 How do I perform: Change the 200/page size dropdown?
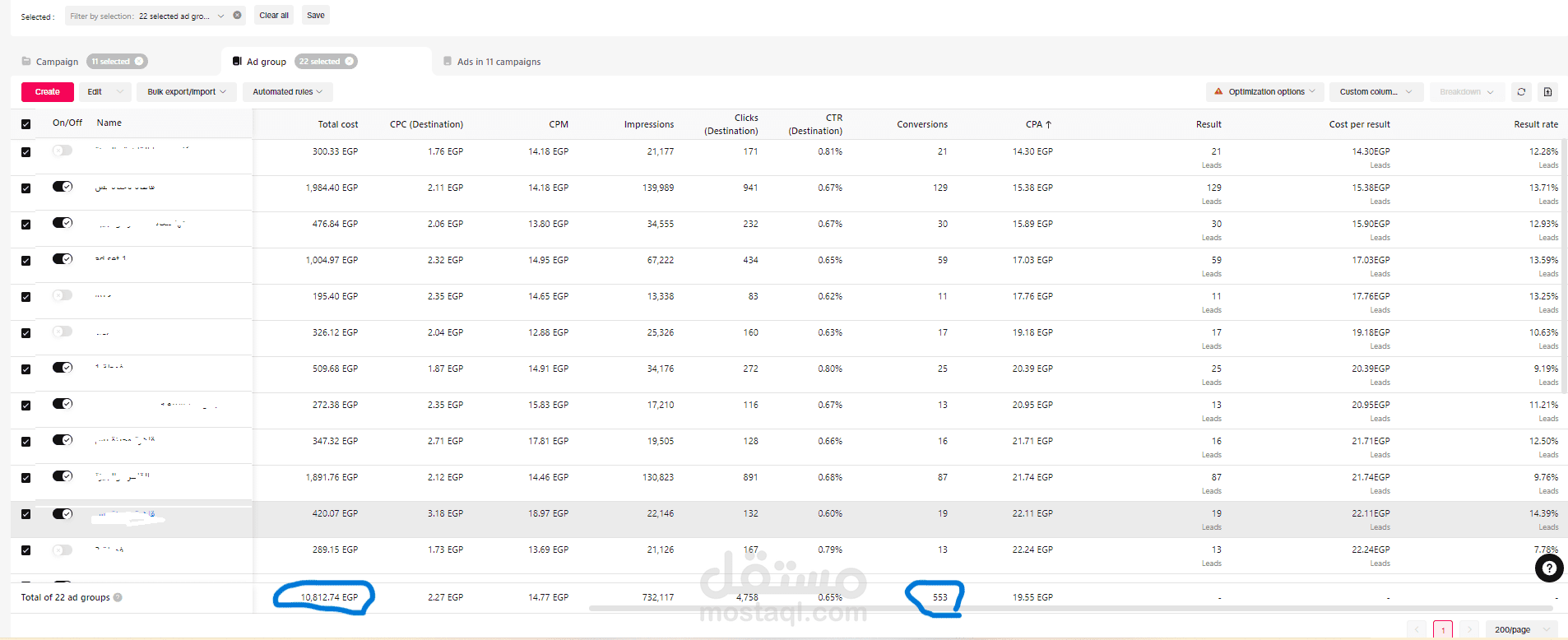coord(1521,629)
